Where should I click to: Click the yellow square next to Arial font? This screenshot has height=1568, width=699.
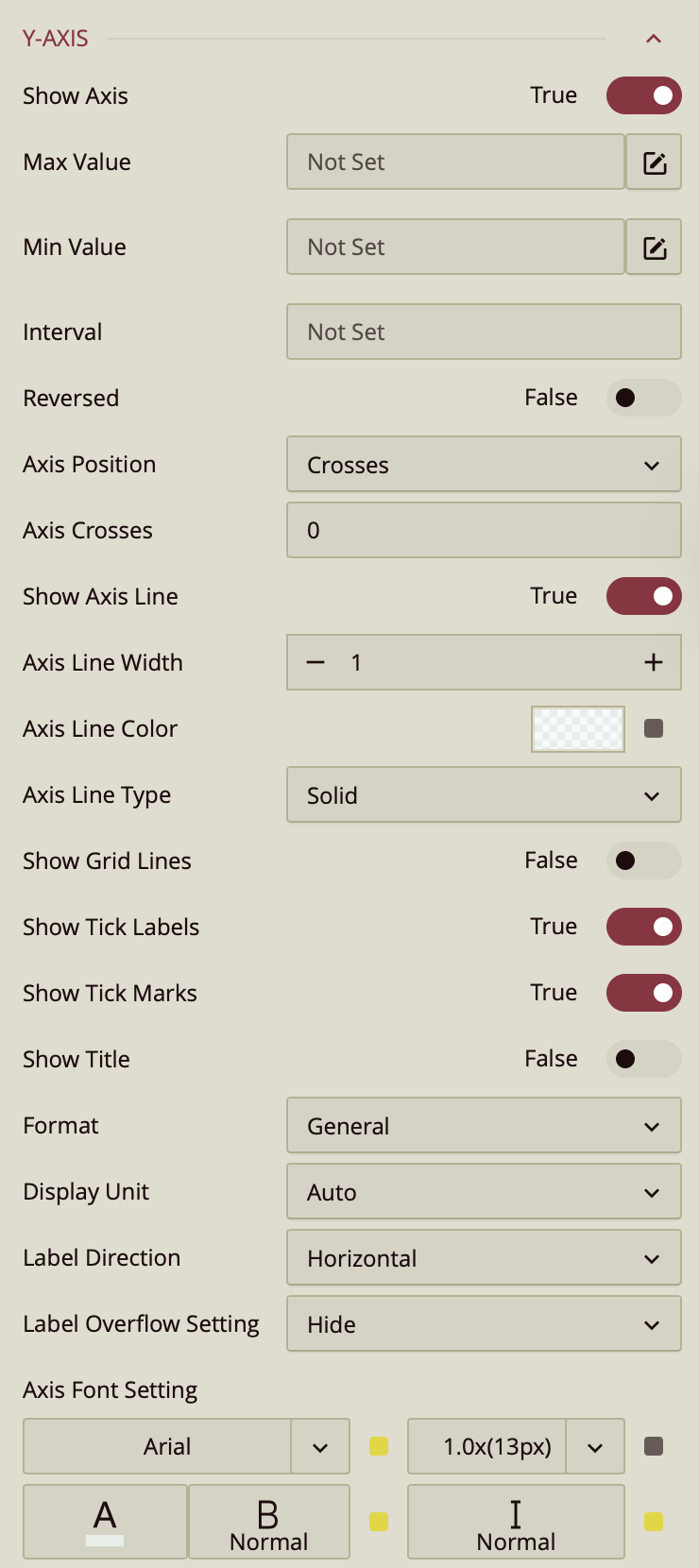click(x=379, y=1446)
